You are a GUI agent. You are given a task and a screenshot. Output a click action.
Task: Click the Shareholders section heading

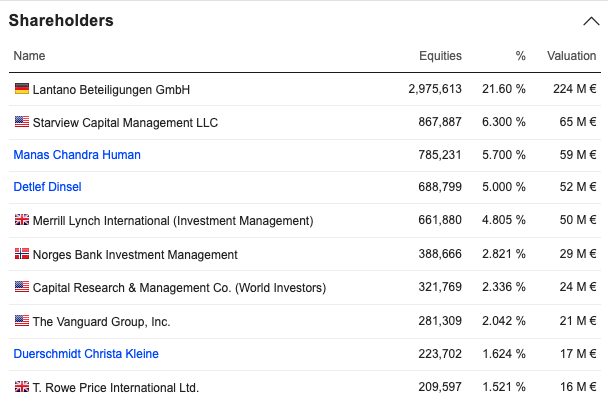[x=61, y=21]
